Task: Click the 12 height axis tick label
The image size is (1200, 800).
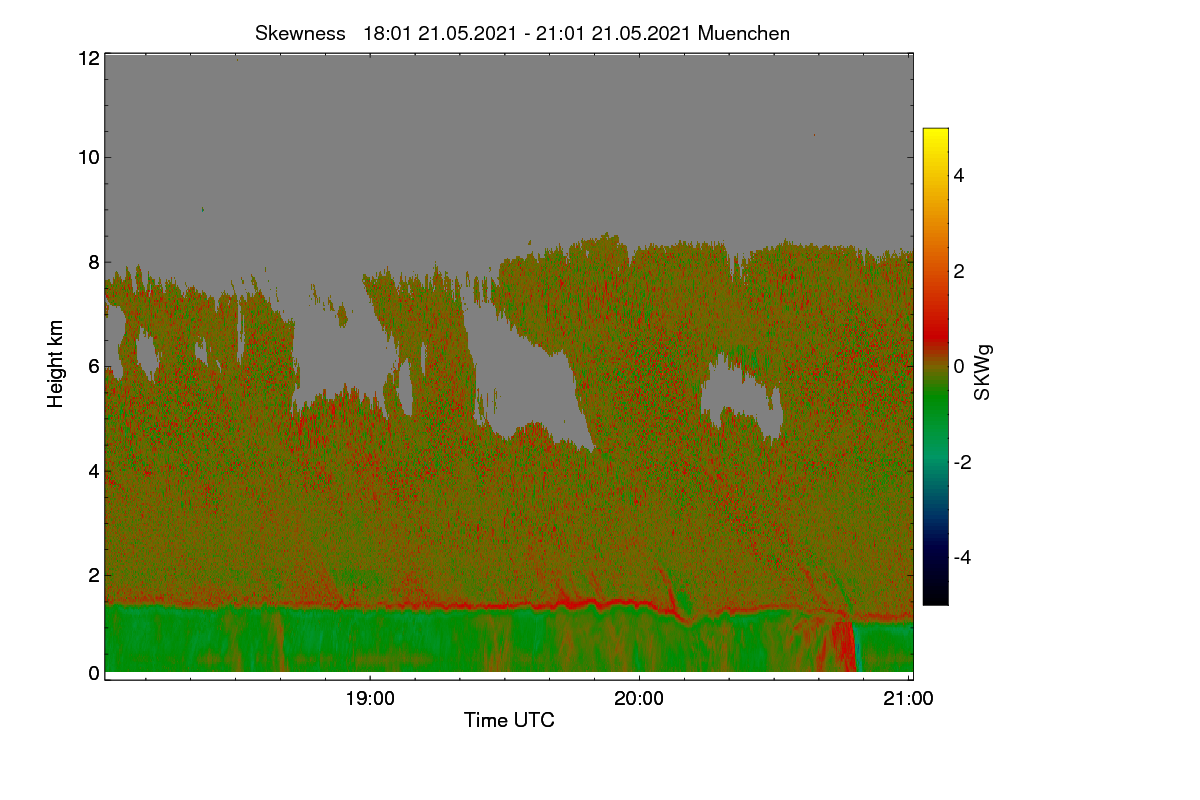Action: [x=89, y=58]
